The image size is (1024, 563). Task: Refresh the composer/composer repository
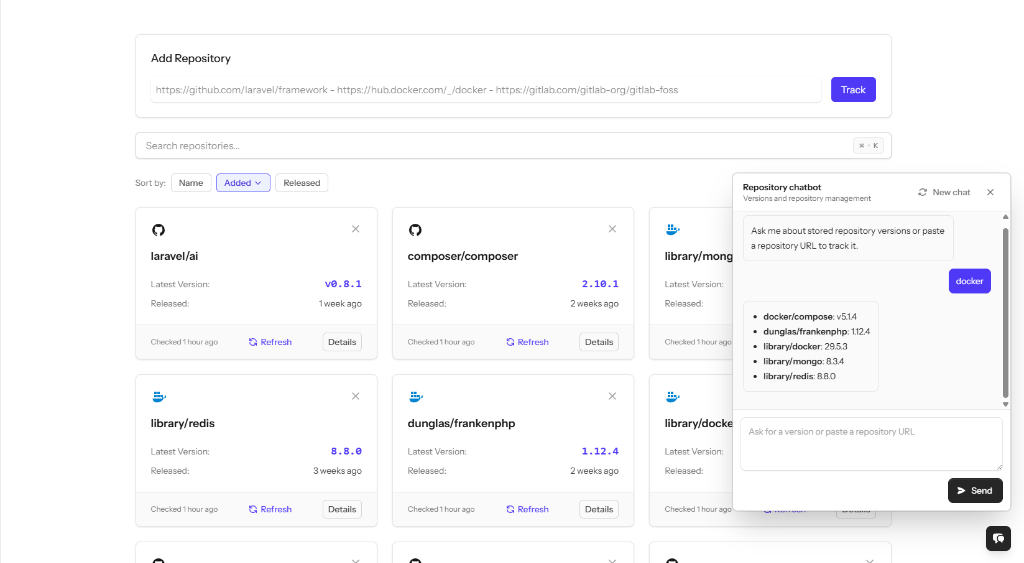point(527,342)
